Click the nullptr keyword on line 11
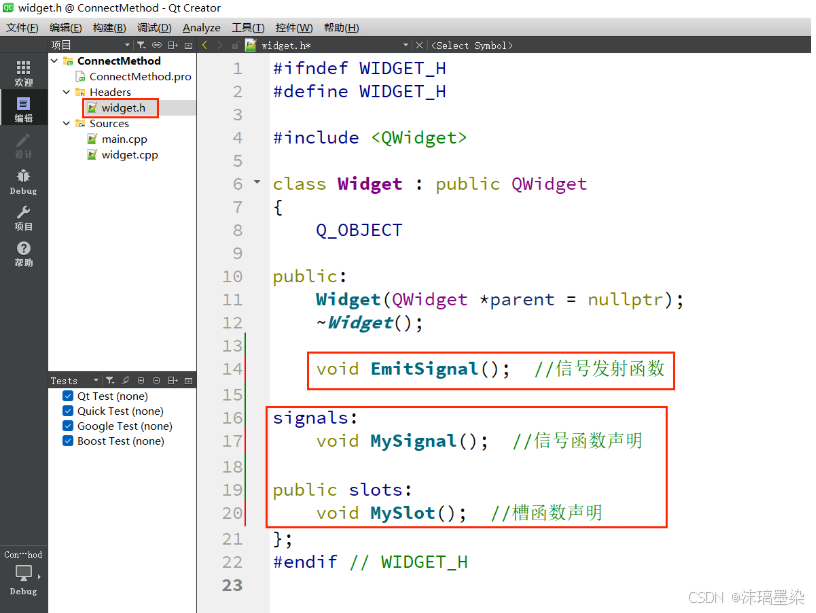The image size is (816, 613). click(625, 300)
